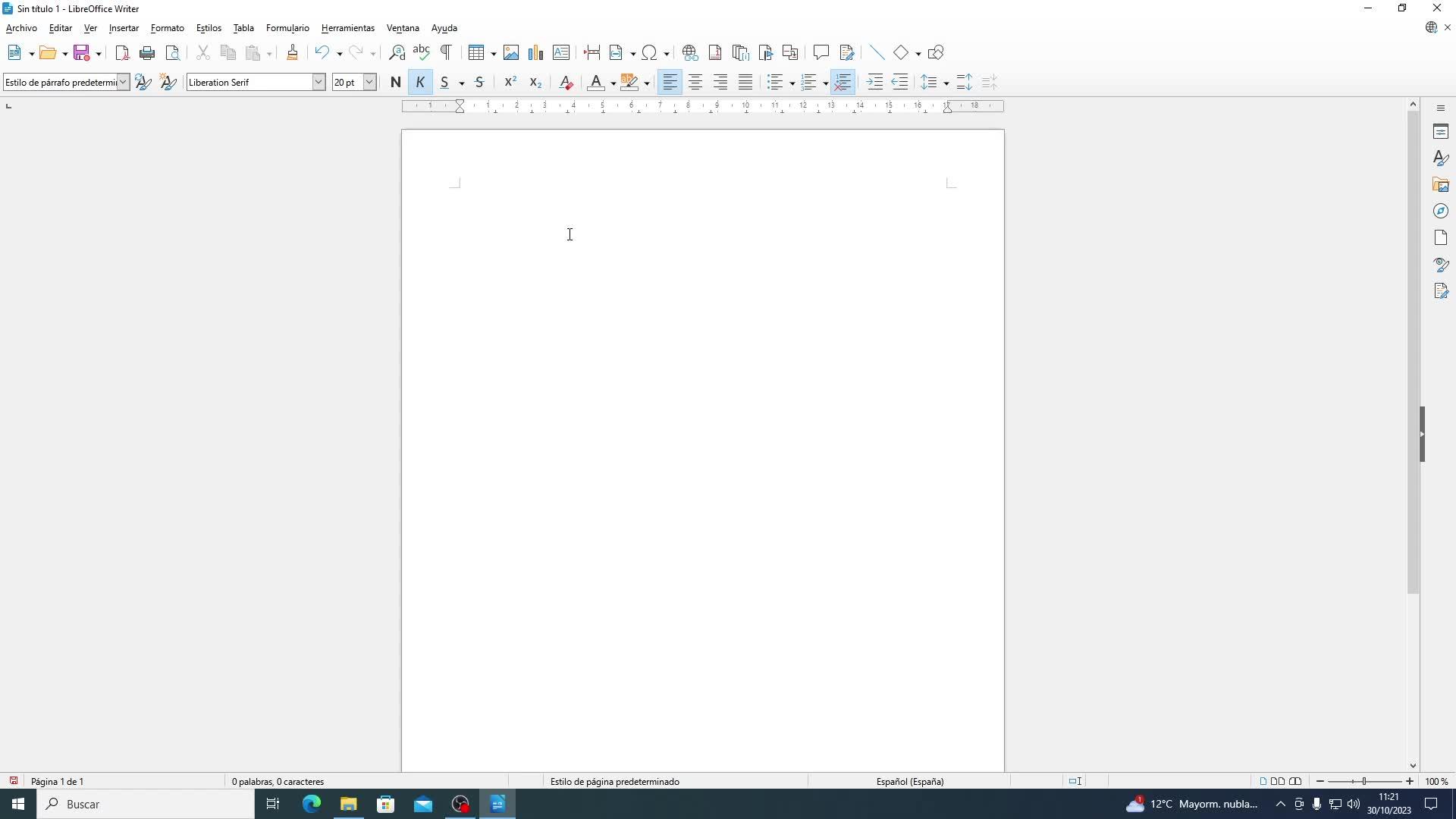Screen dimensions: 1456x819
Task: Click the zoom slider in the status bar
Action: [x=1364, y=781]
